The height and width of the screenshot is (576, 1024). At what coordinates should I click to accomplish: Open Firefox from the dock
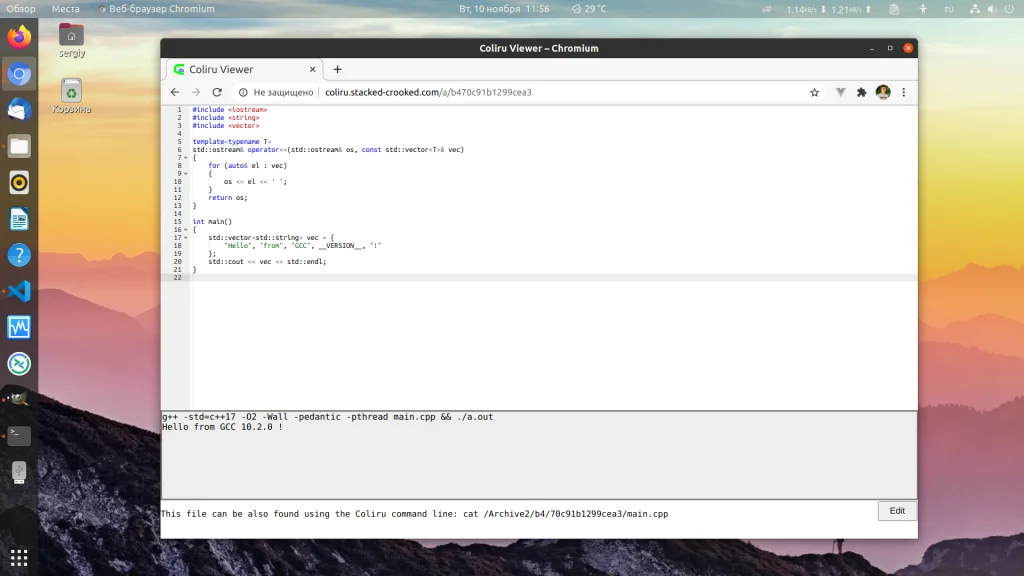(19, 38)
